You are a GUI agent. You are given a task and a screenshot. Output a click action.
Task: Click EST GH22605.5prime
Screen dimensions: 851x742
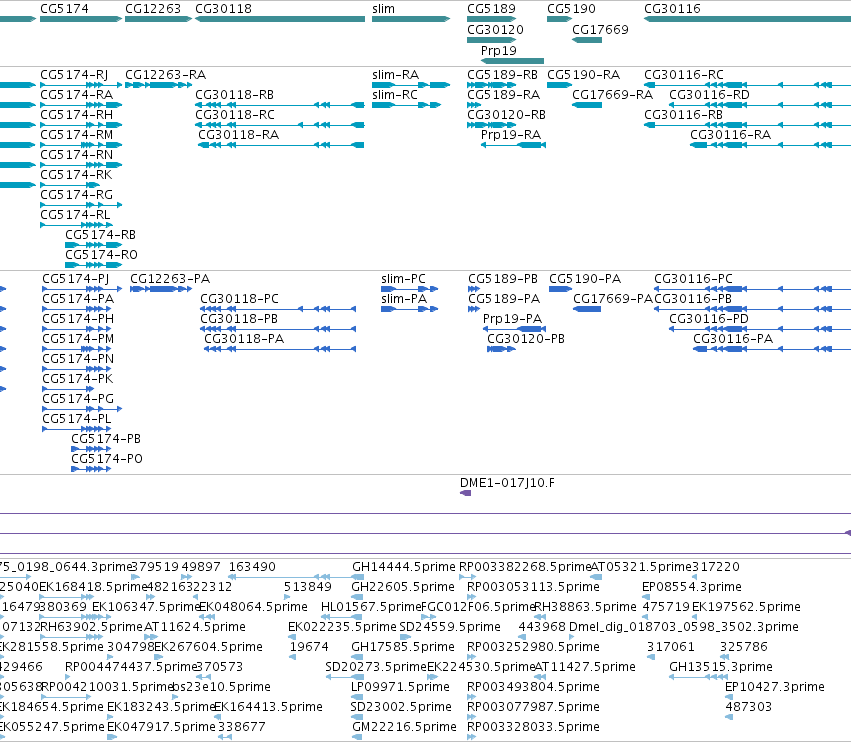coord(402,587)
